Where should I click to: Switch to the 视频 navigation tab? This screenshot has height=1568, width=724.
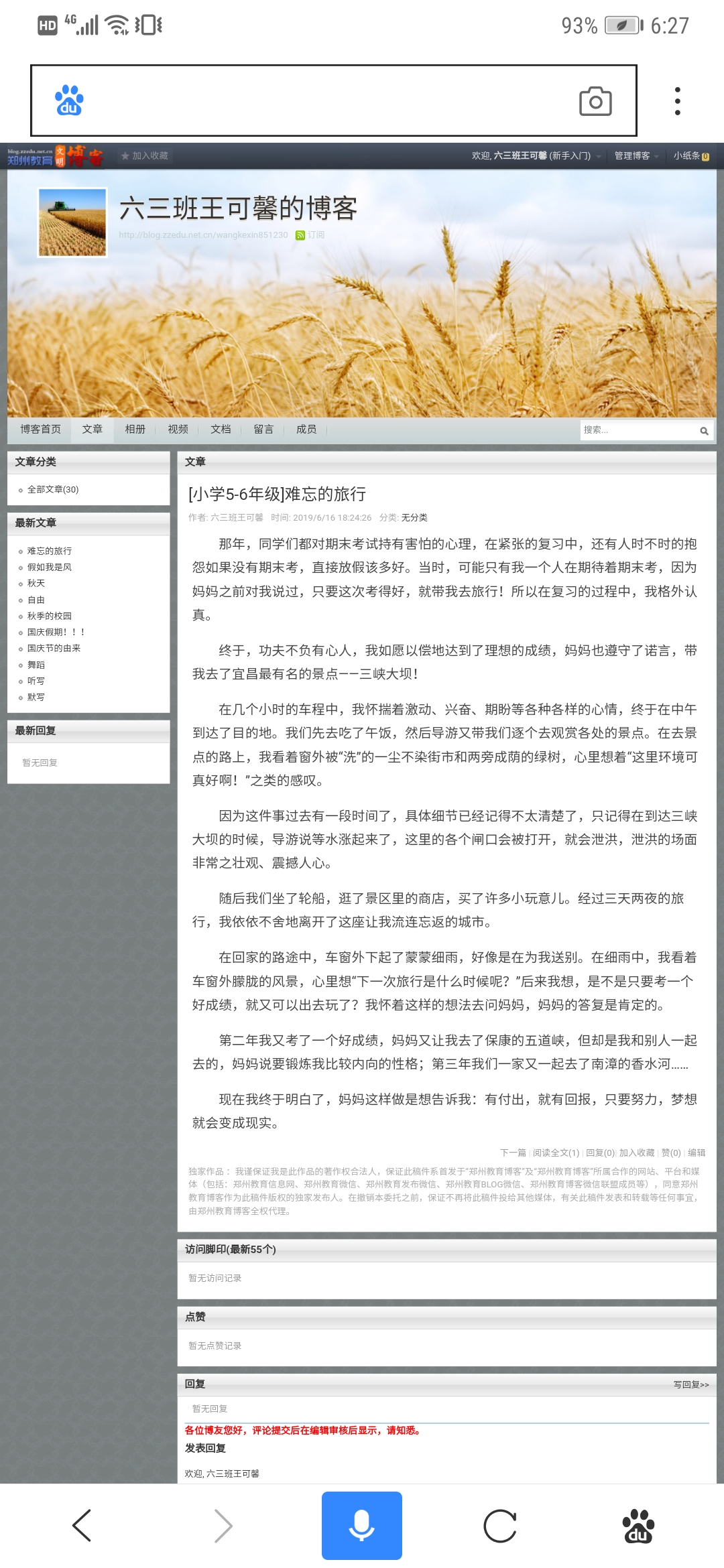tap(178, 430)
